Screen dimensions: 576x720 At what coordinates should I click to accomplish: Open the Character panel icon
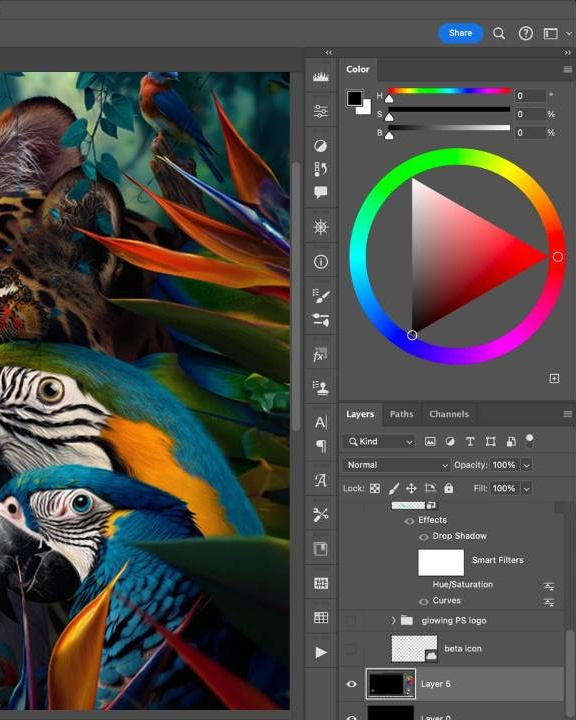tap(321, 422)
